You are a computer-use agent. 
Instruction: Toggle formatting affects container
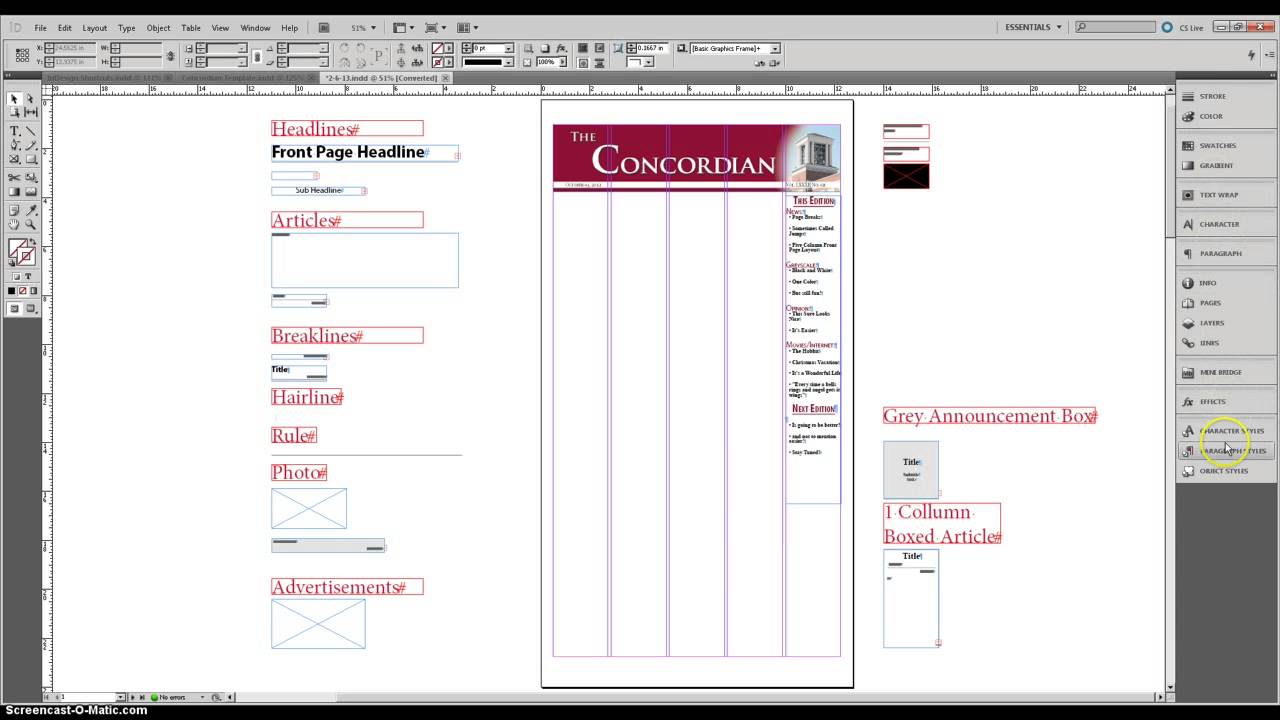[x=16, y=276]
